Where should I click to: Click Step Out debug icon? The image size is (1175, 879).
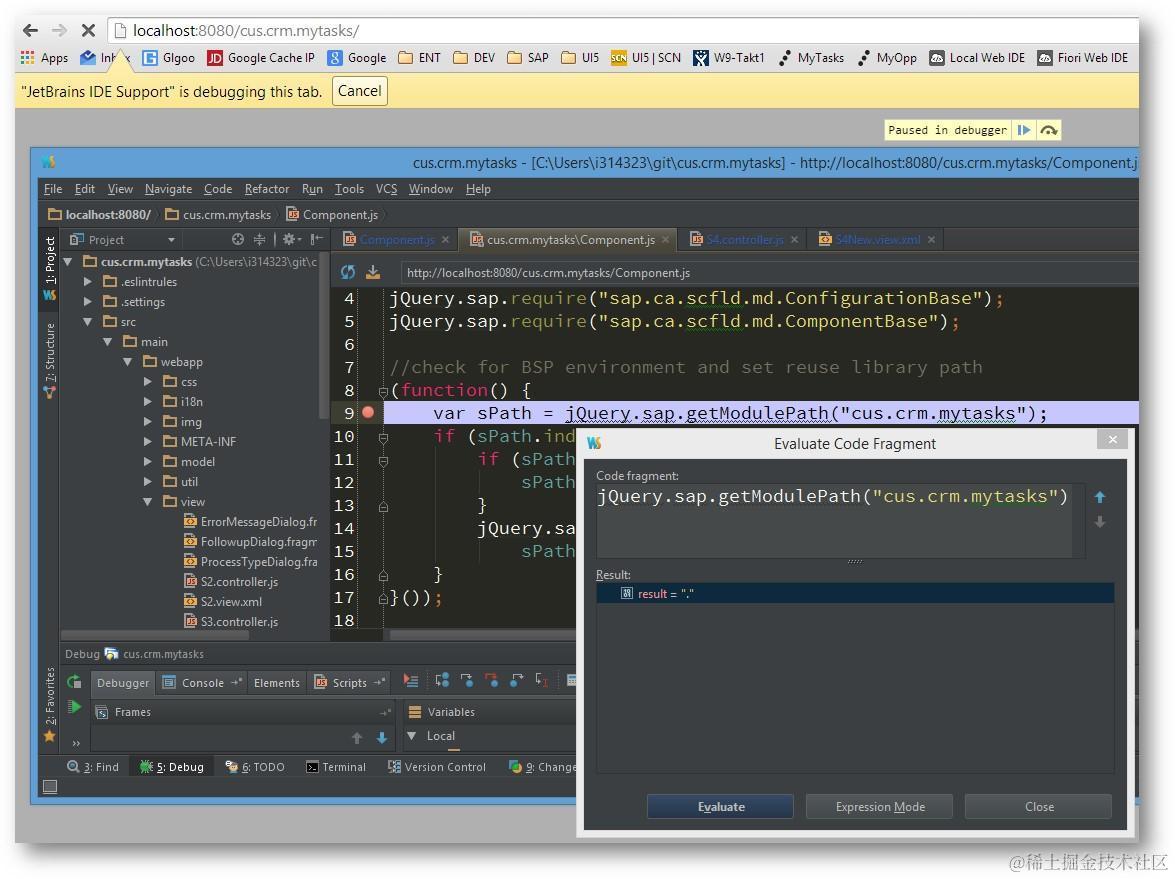click(x=516, y=681)
